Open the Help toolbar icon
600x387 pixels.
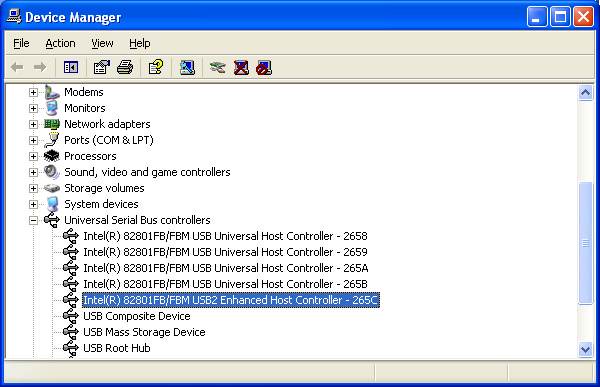click(156, 68)
